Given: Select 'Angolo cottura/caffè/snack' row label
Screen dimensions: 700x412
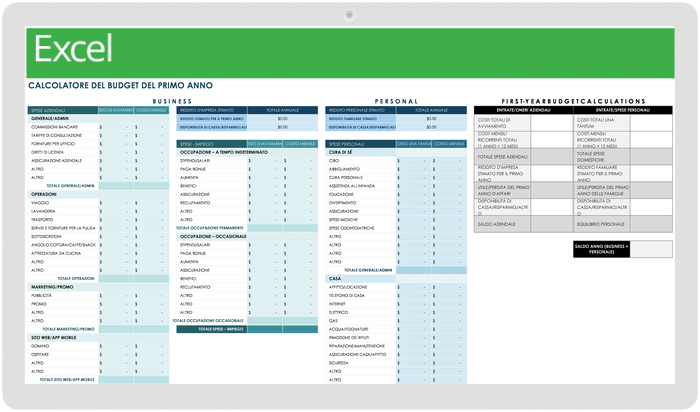Looking at the screenshot, I should (x=63, y=245).
